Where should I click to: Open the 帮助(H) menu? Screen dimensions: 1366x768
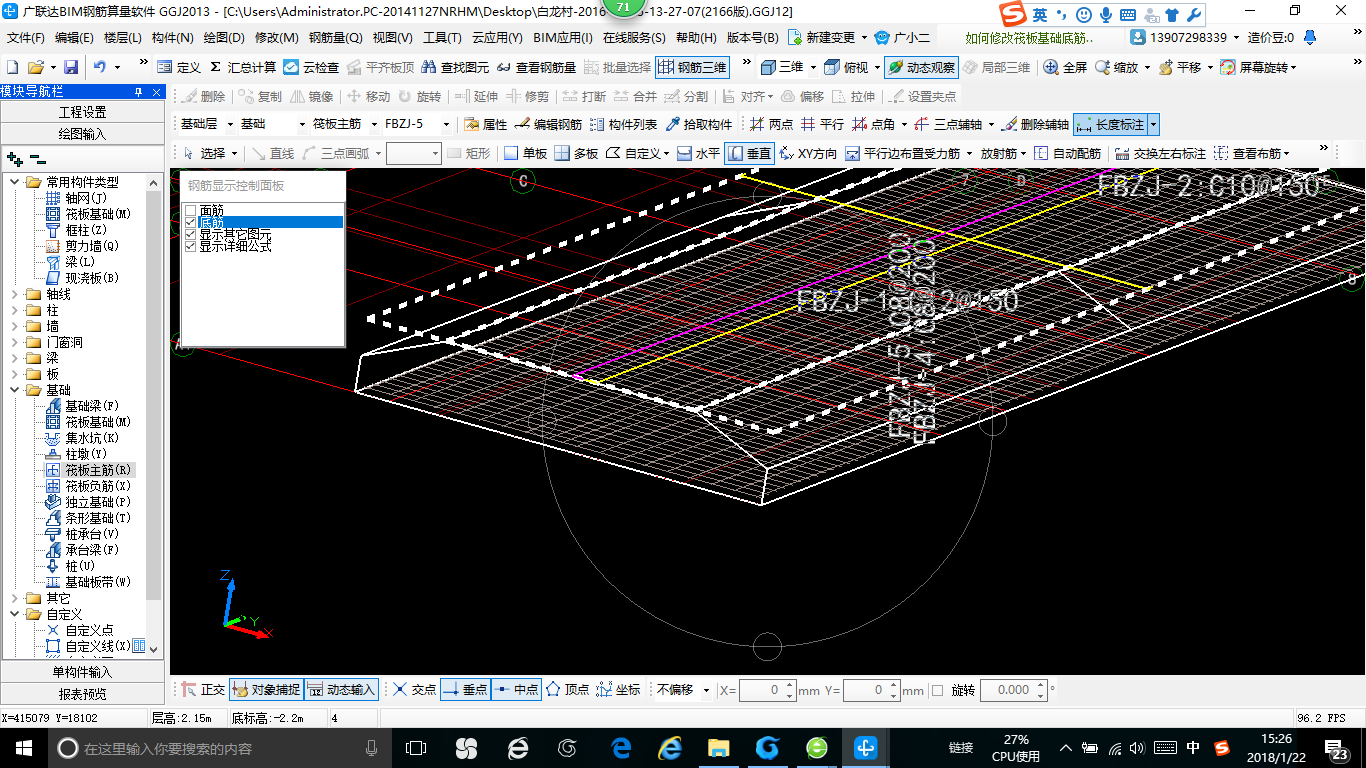pos(696,38)
